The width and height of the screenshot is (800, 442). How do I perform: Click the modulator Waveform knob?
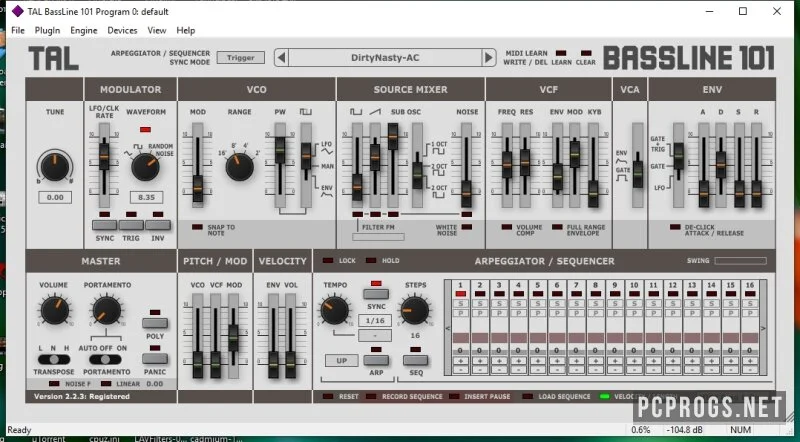click(x=145, y=166)
